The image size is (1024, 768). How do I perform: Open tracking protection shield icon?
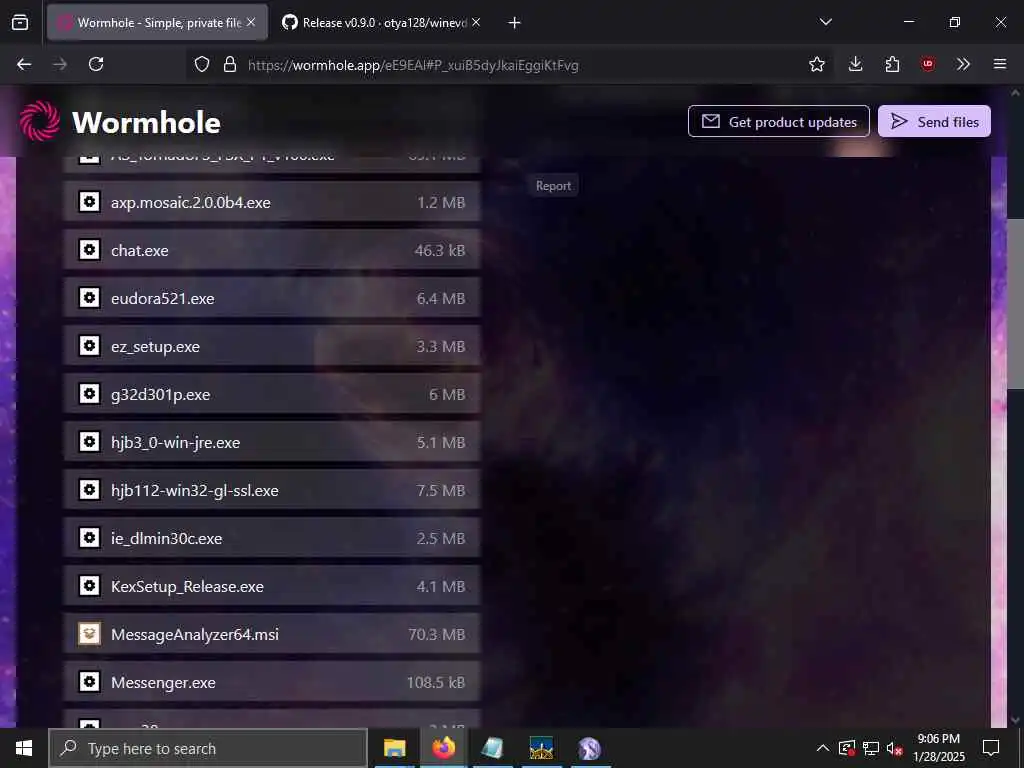point(202,64)
